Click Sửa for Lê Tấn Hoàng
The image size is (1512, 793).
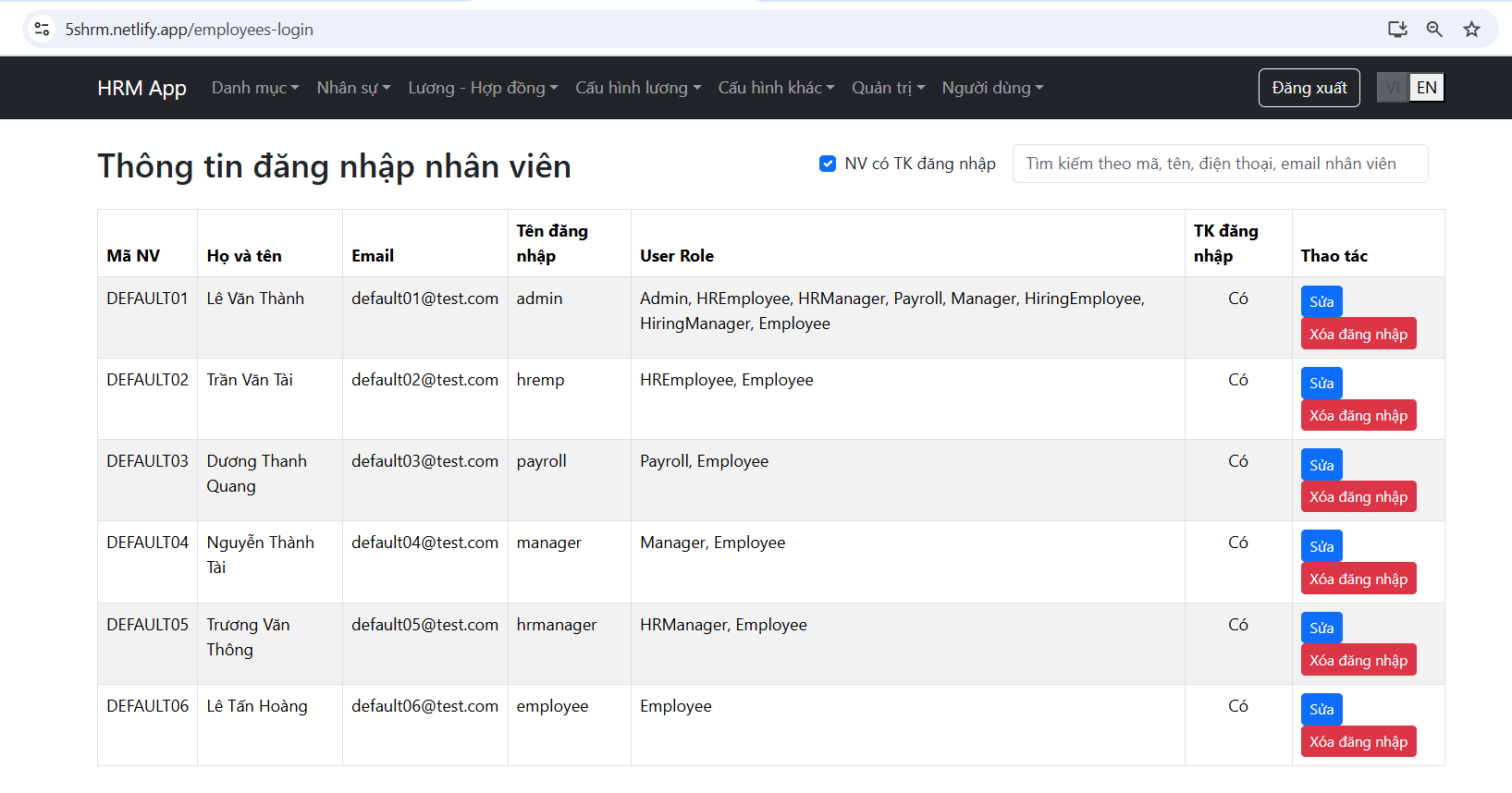click(x=1321, y=709)
